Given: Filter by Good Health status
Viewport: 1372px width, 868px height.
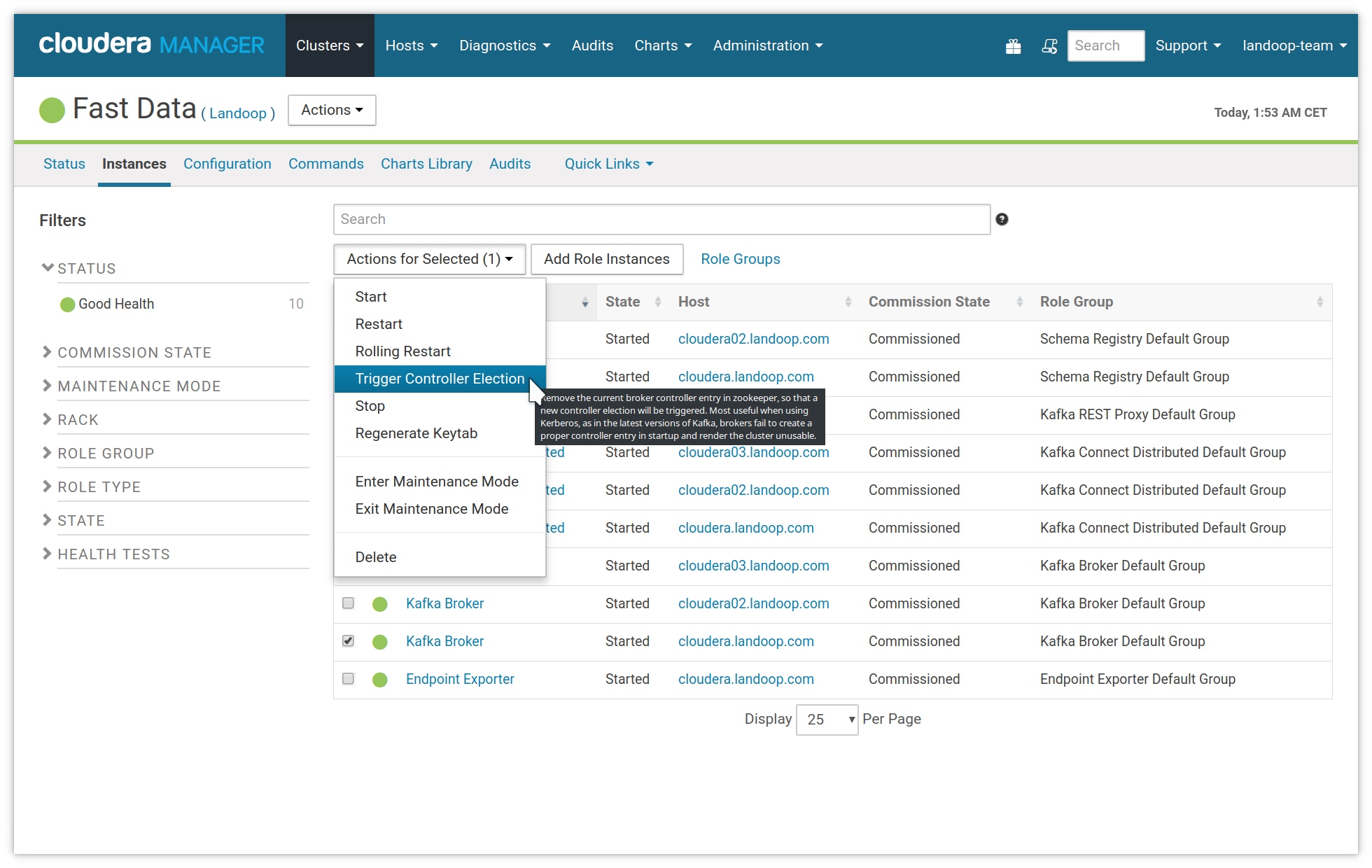Looking at the screenshot, I should click(x=116, y=304).
